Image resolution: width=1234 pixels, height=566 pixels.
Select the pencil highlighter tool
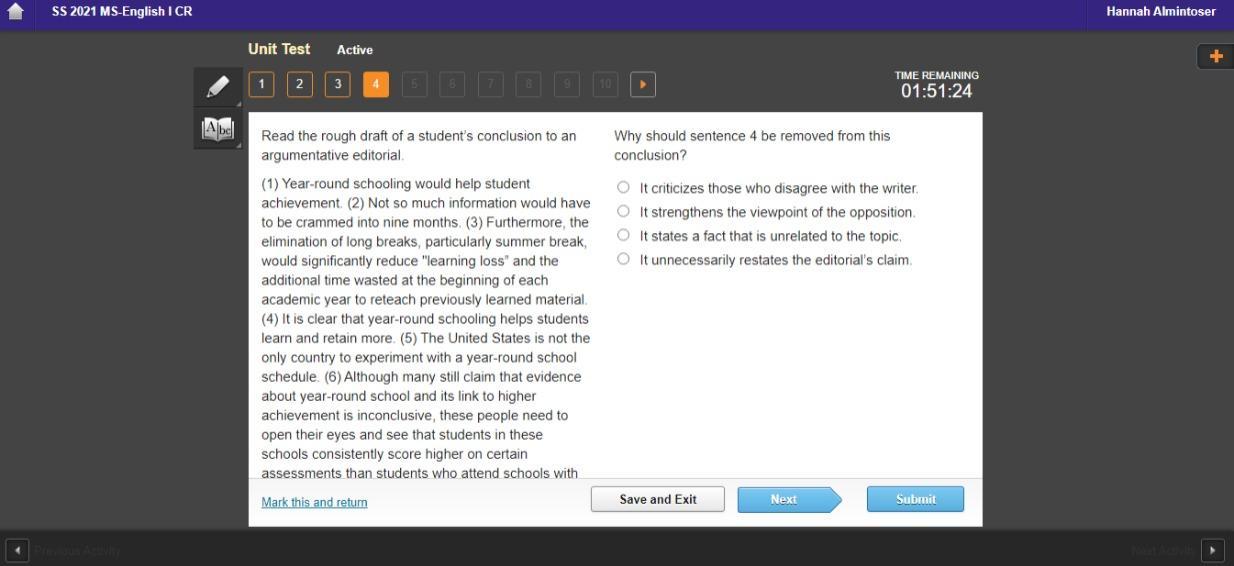(x=218, y=86)
